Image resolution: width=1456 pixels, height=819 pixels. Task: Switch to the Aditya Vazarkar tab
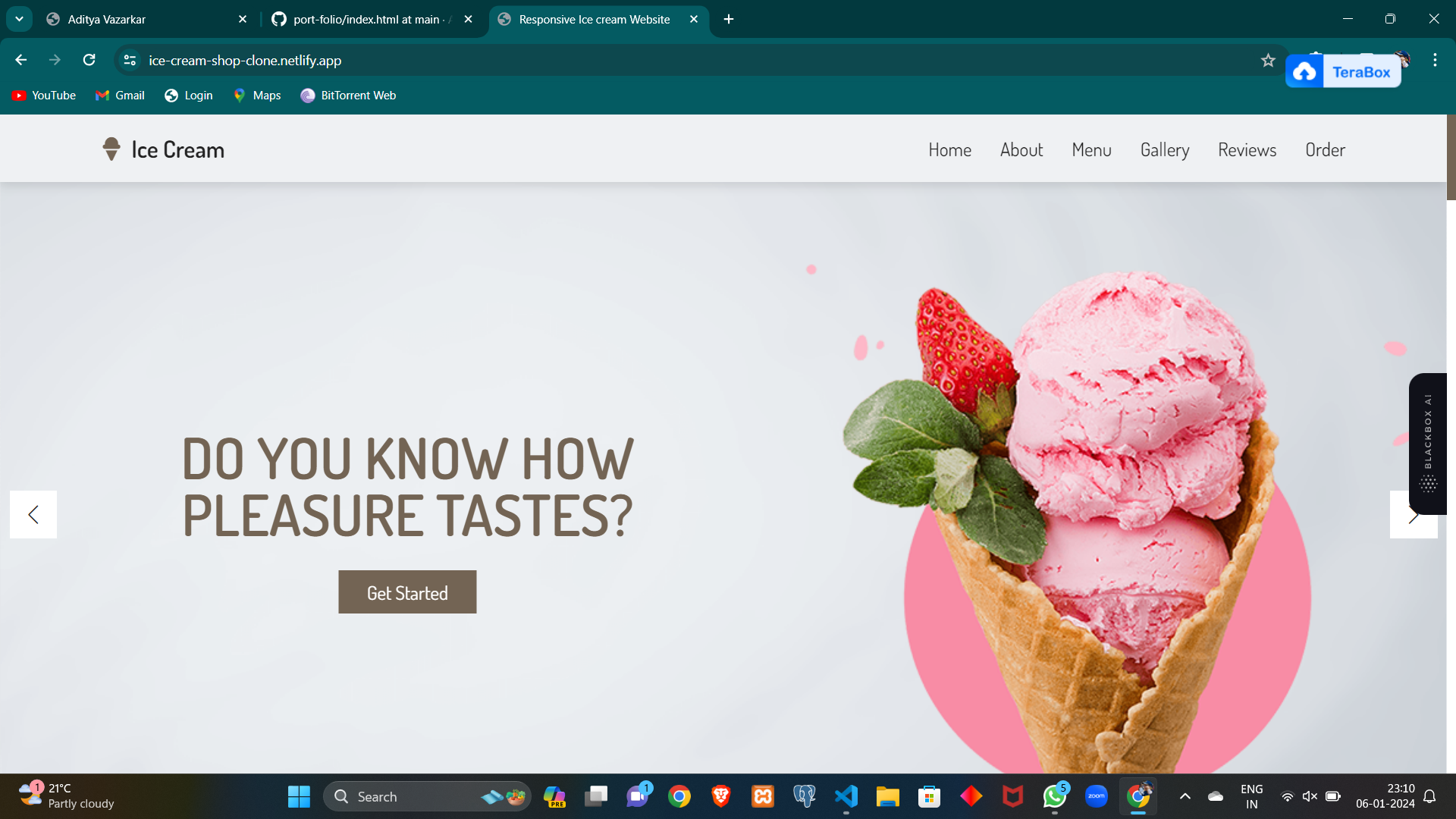106,20
